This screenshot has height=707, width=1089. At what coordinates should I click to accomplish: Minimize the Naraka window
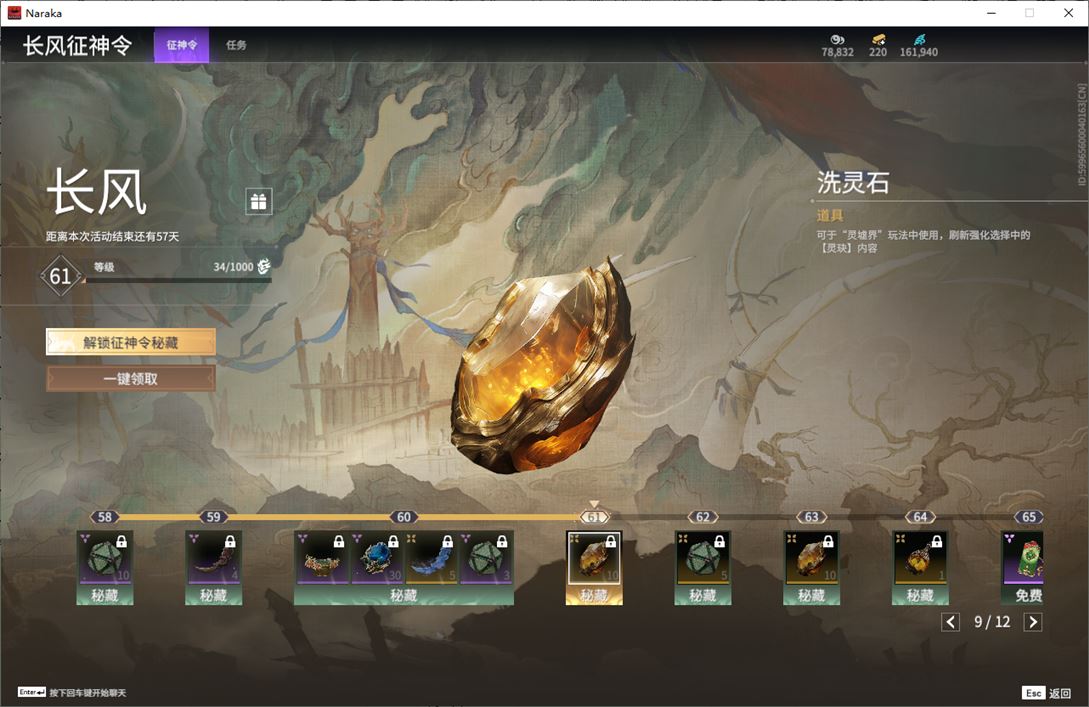[991, 13]
